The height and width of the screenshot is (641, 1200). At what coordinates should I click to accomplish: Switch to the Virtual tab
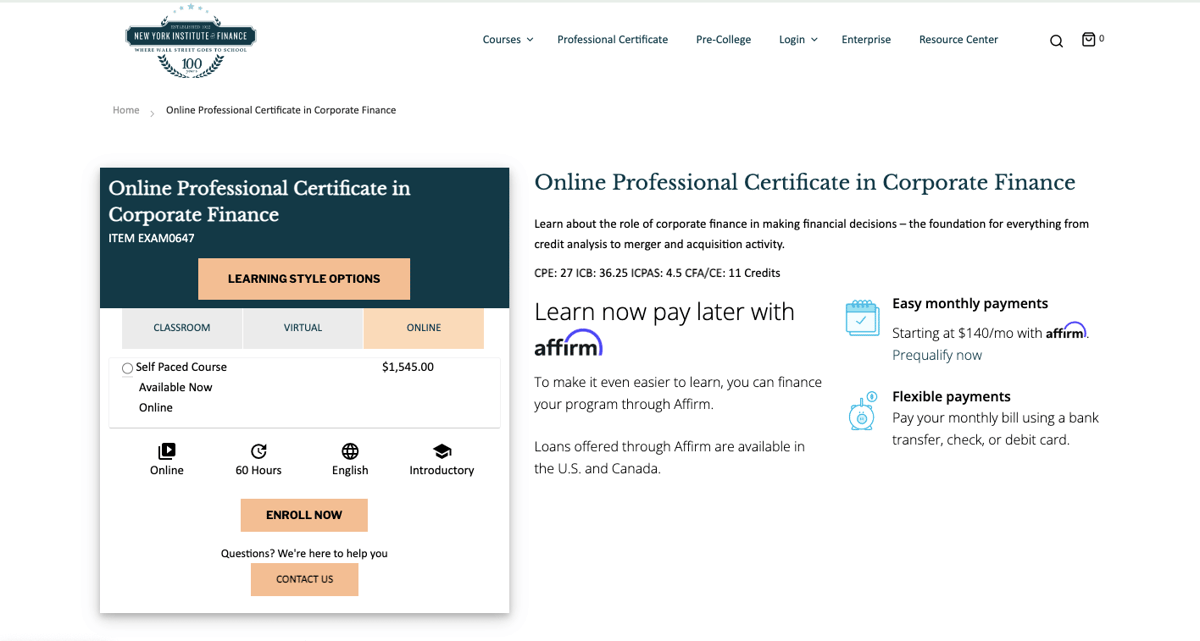pos(302,327)
